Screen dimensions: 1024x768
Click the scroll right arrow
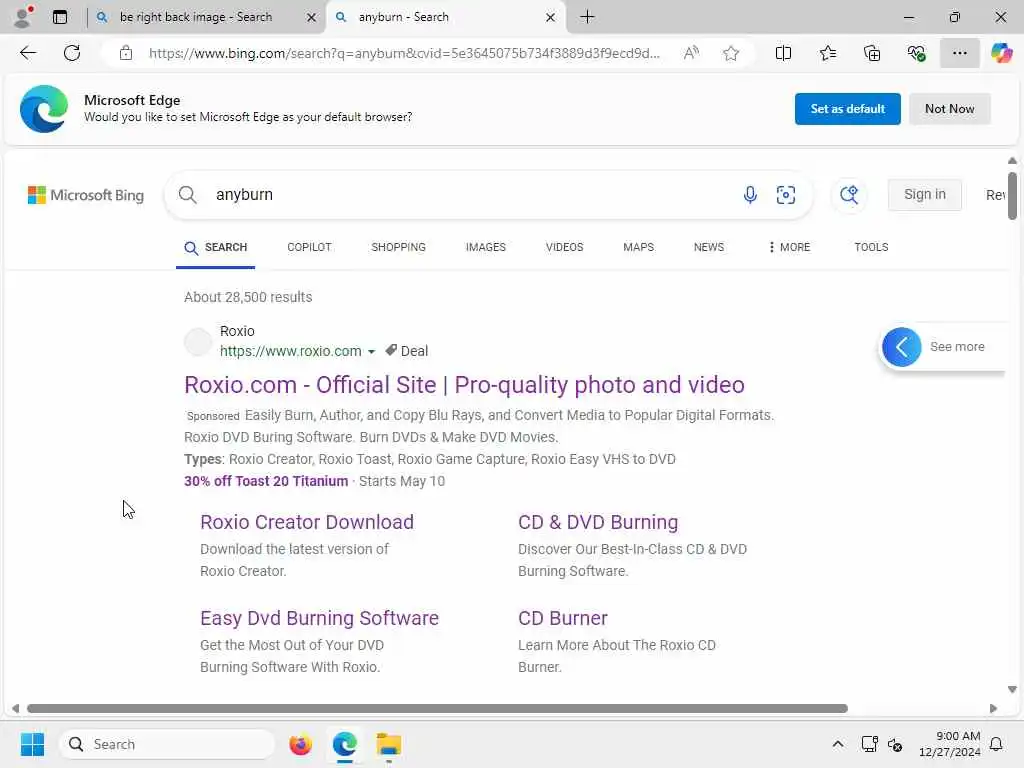pos(993,709)
